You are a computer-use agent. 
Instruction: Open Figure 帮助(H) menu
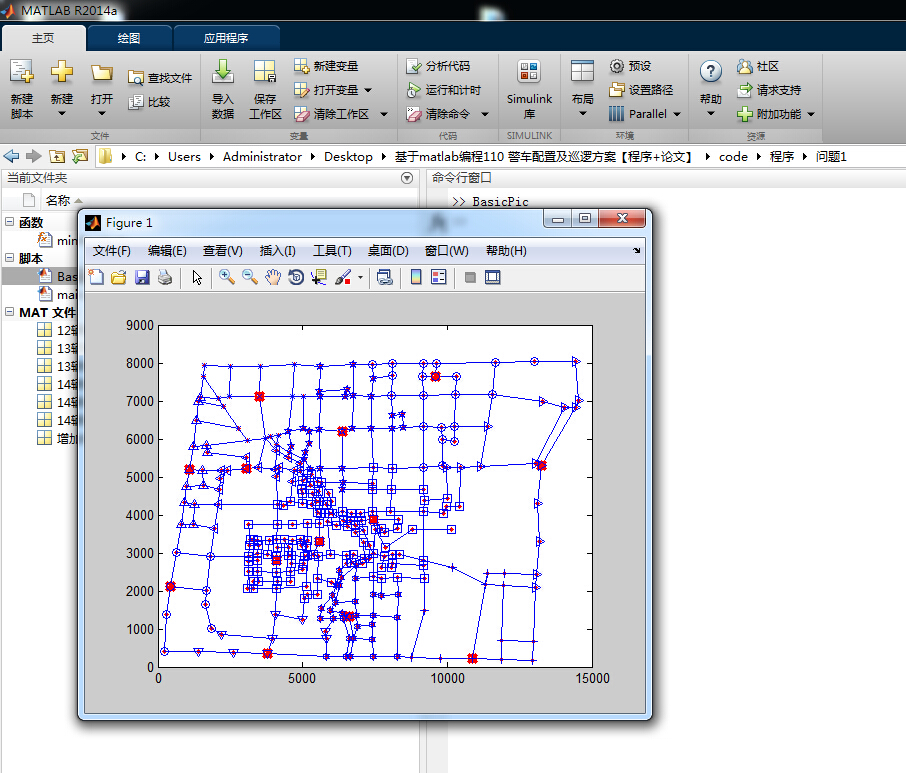coord(506,251)
